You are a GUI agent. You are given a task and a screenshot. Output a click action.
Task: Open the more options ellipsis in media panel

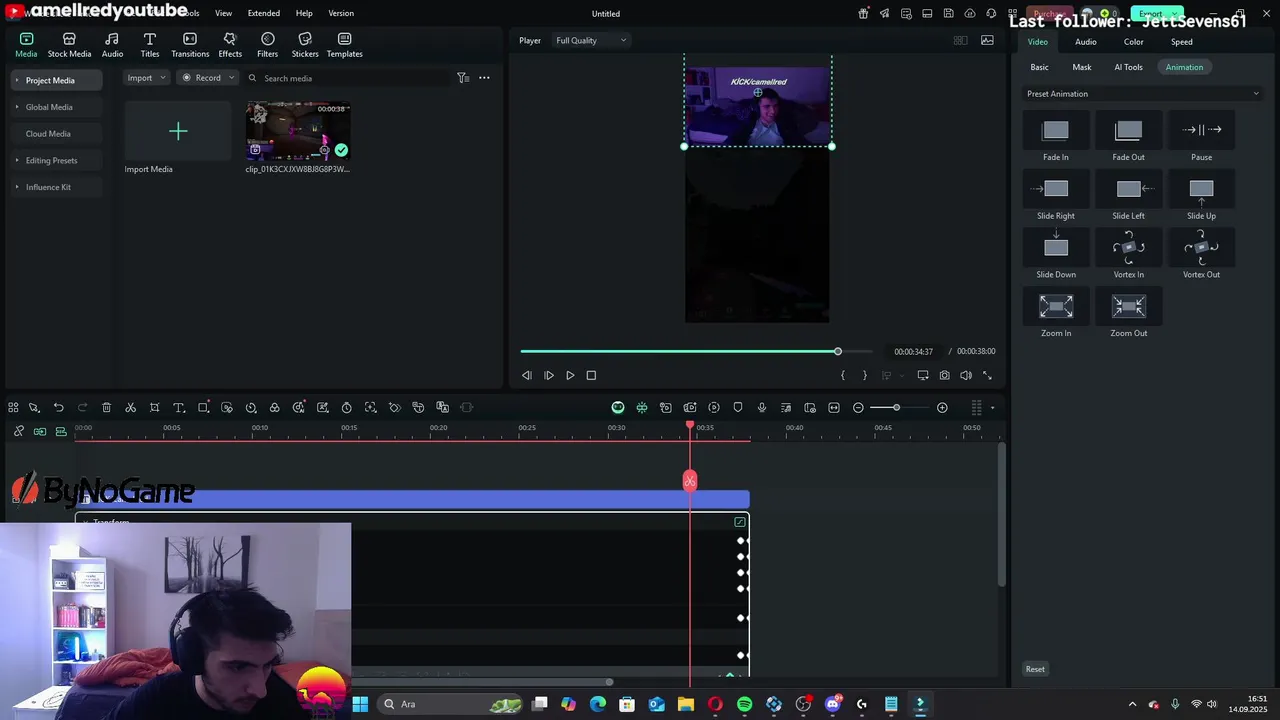[x=484, y=78]
